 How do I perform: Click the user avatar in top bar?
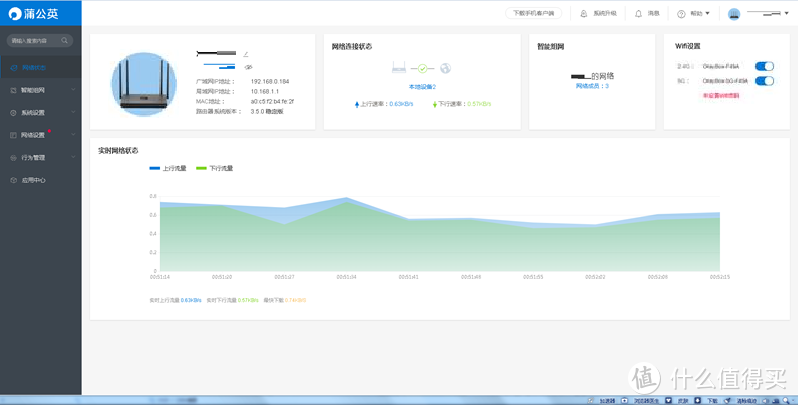point(734,14)
